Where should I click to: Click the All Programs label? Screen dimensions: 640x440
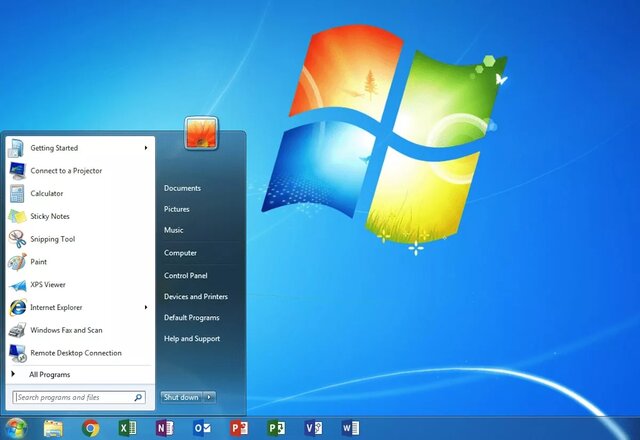point(49,375)
